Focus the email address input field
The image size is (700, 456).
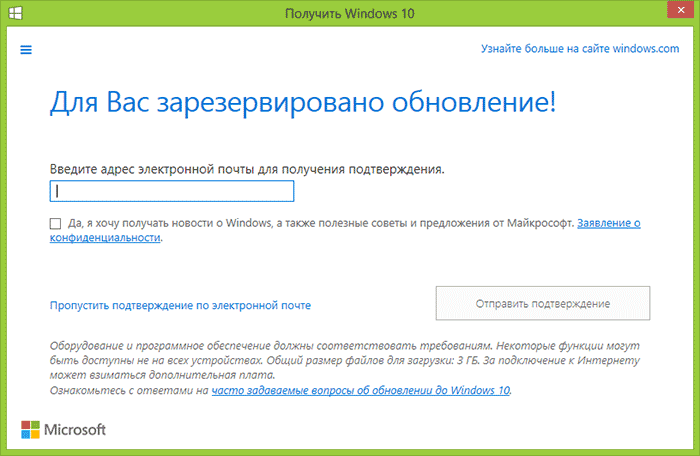[171, 191]
